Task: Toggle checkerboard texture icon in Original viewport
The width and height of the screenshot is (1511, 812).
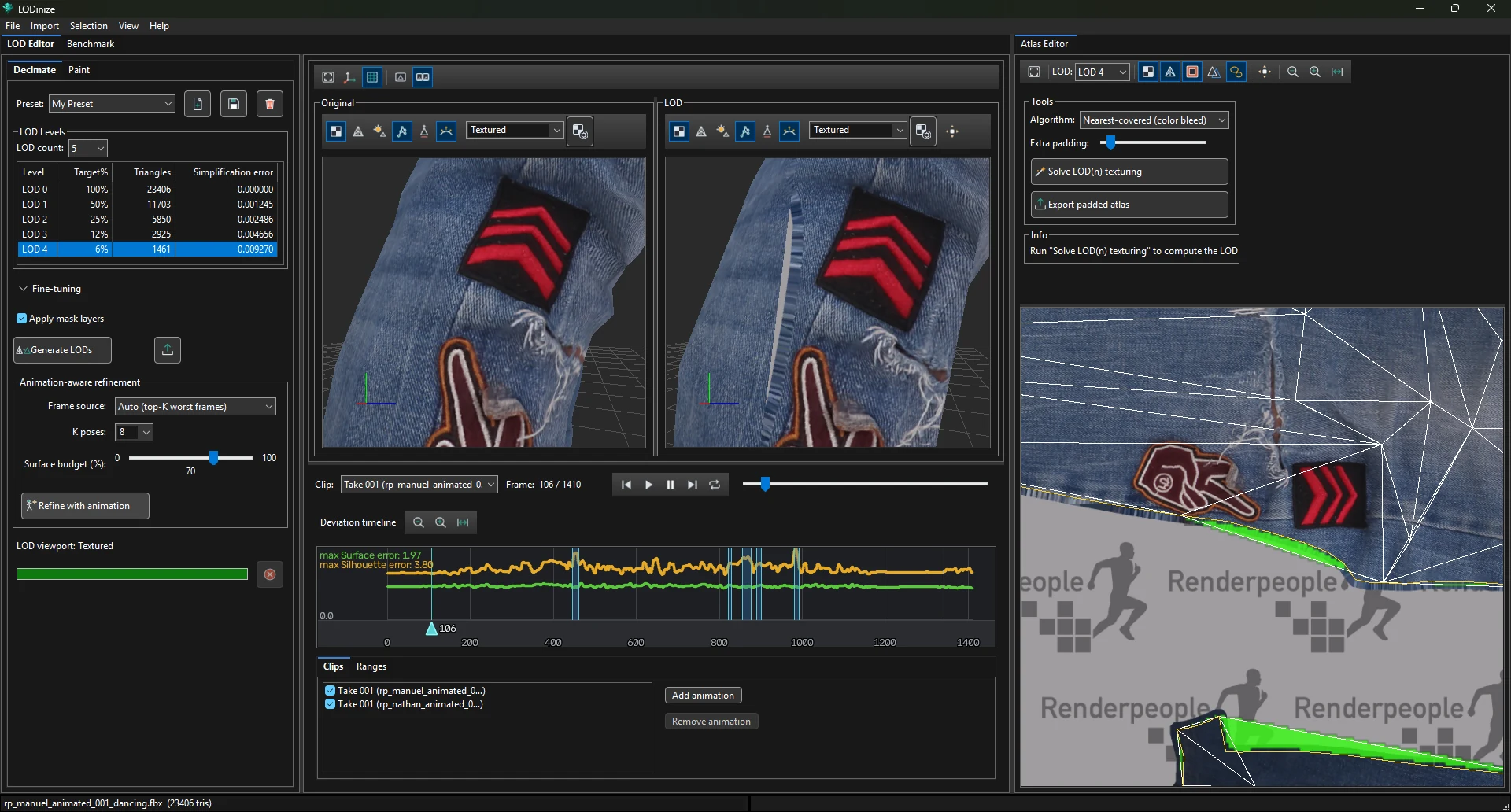Action: pyautogui.click(x=336, y=131)
